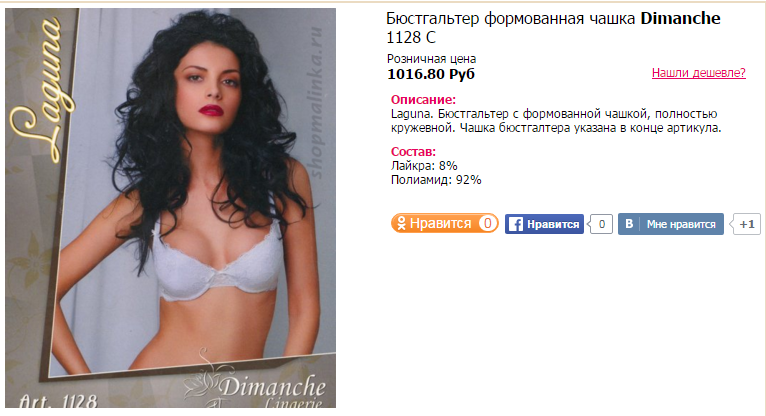766x416 pixels.
Task: Click the 'Art. 1128' label on the photo
Action: coord(58,401)
